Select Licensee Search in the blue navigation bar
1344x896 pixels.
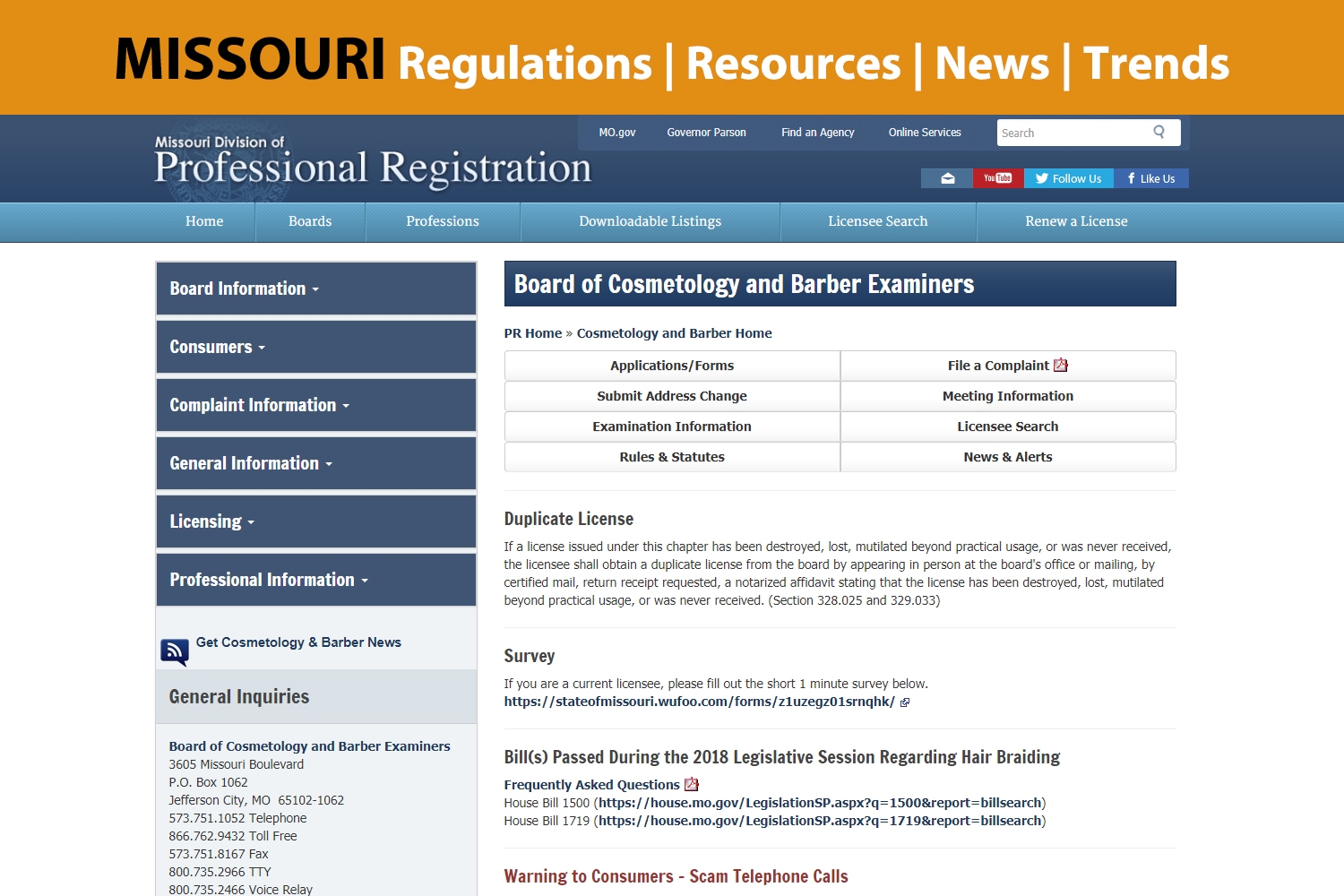pyautogui.click(x=878, y=221)
